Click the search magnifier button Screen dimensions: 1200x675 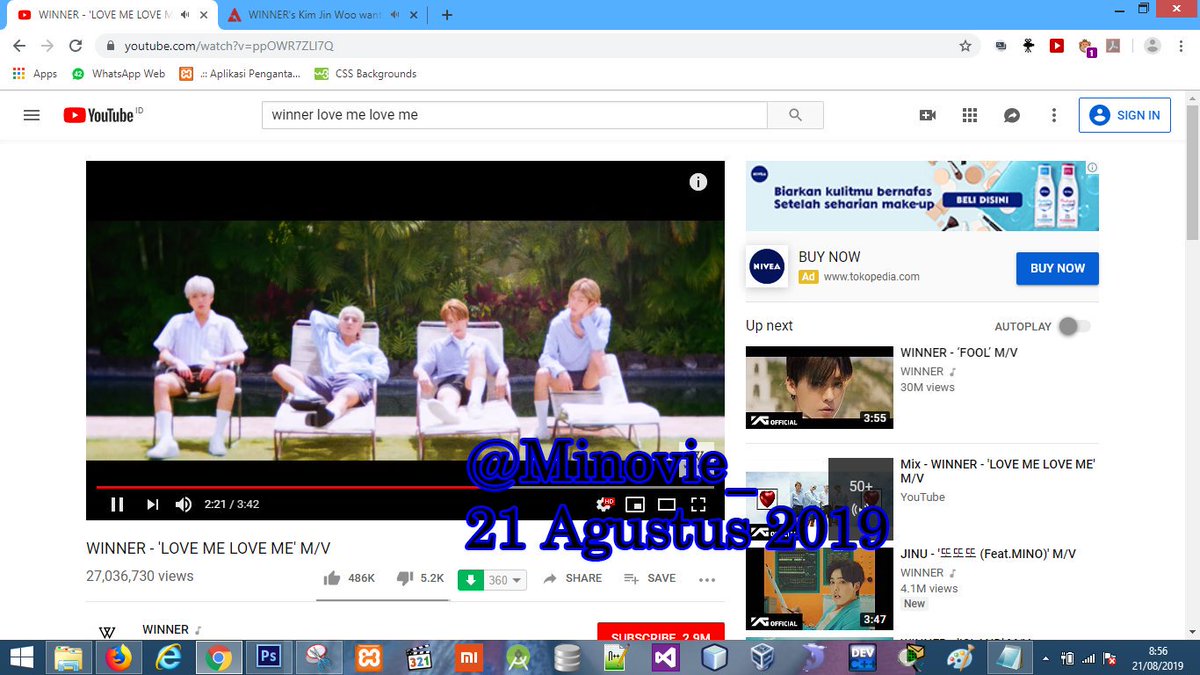pyautogui.click(x=795, y=115)
